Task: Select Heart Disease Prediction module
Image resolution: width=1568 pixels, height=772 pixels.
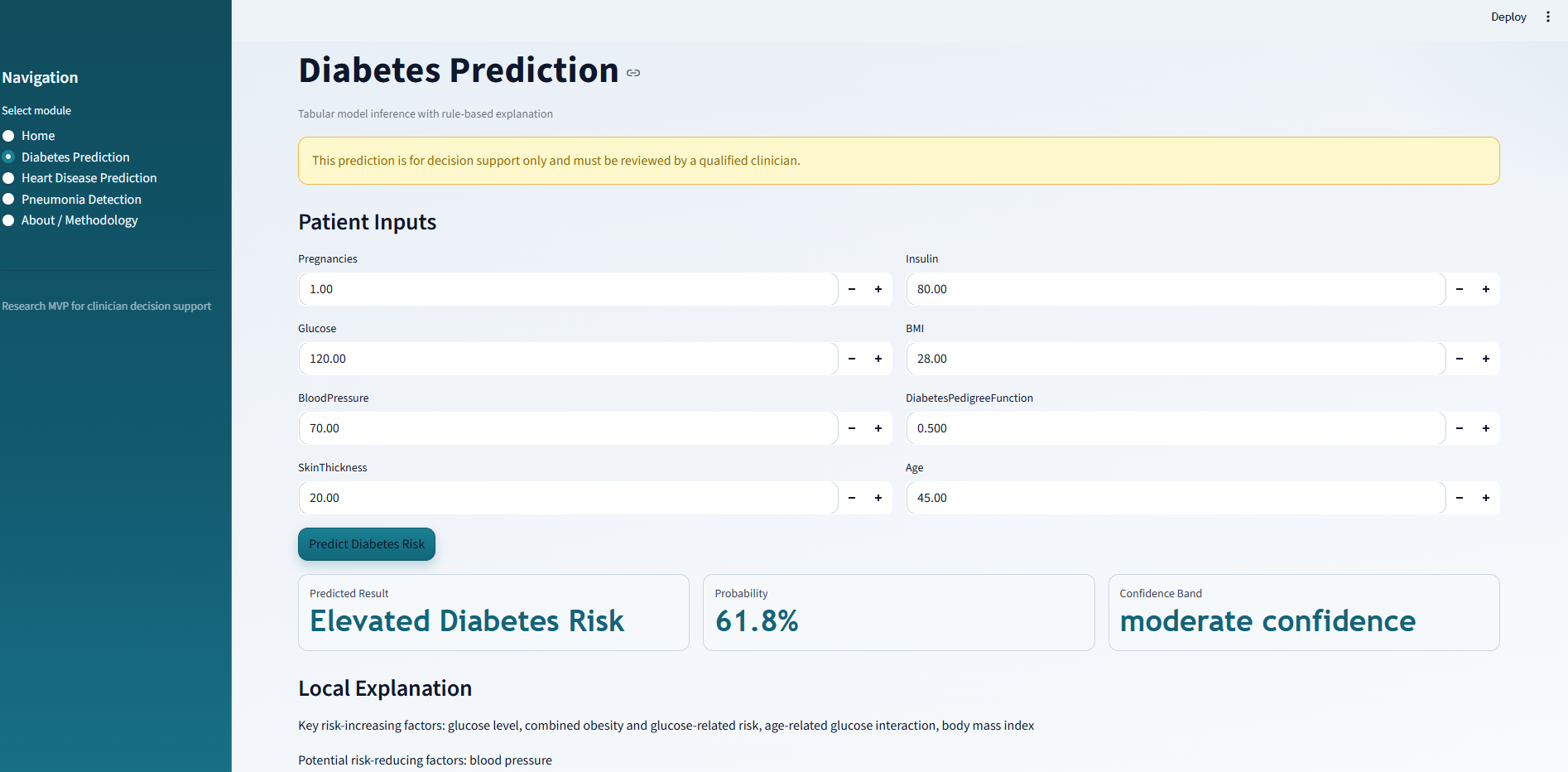Action: tap(9, 178)
